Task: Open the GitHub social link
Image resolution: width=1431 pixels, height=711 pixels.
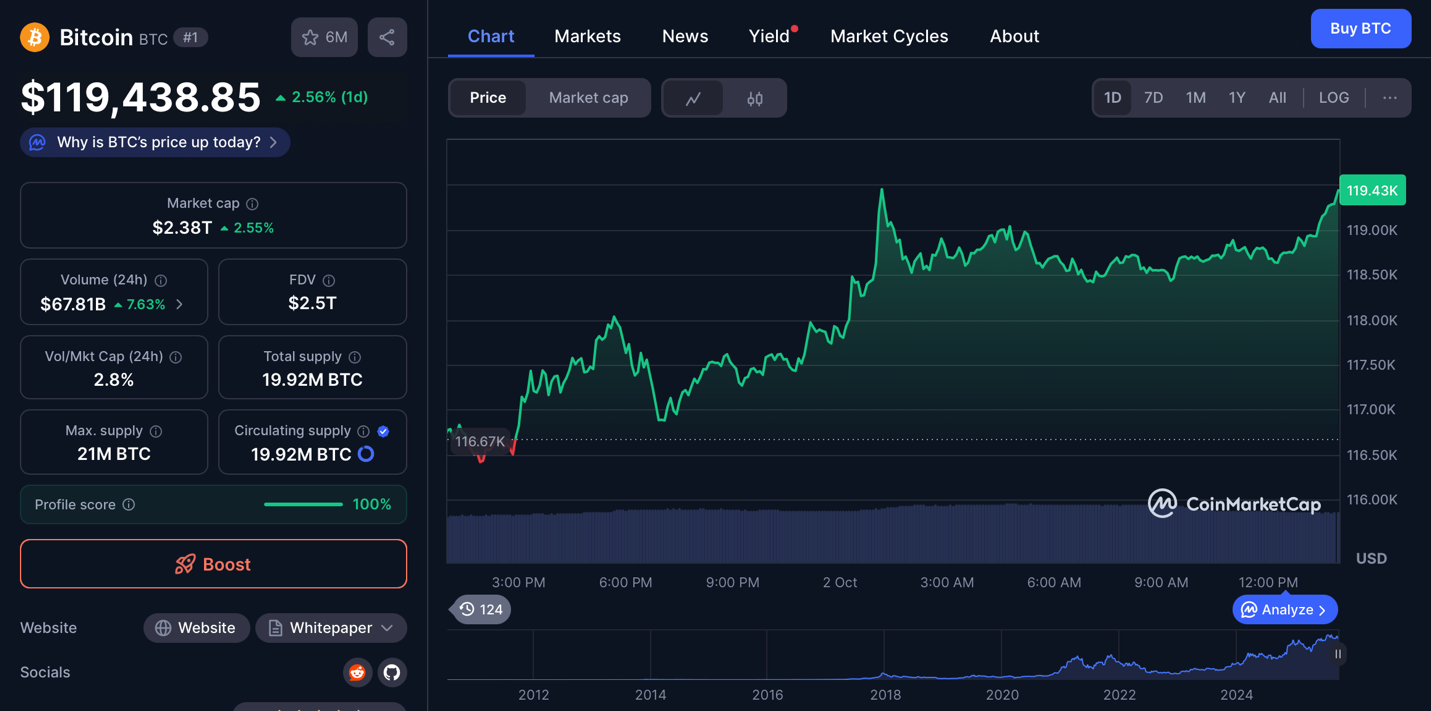Action: (x=392, y=672)
